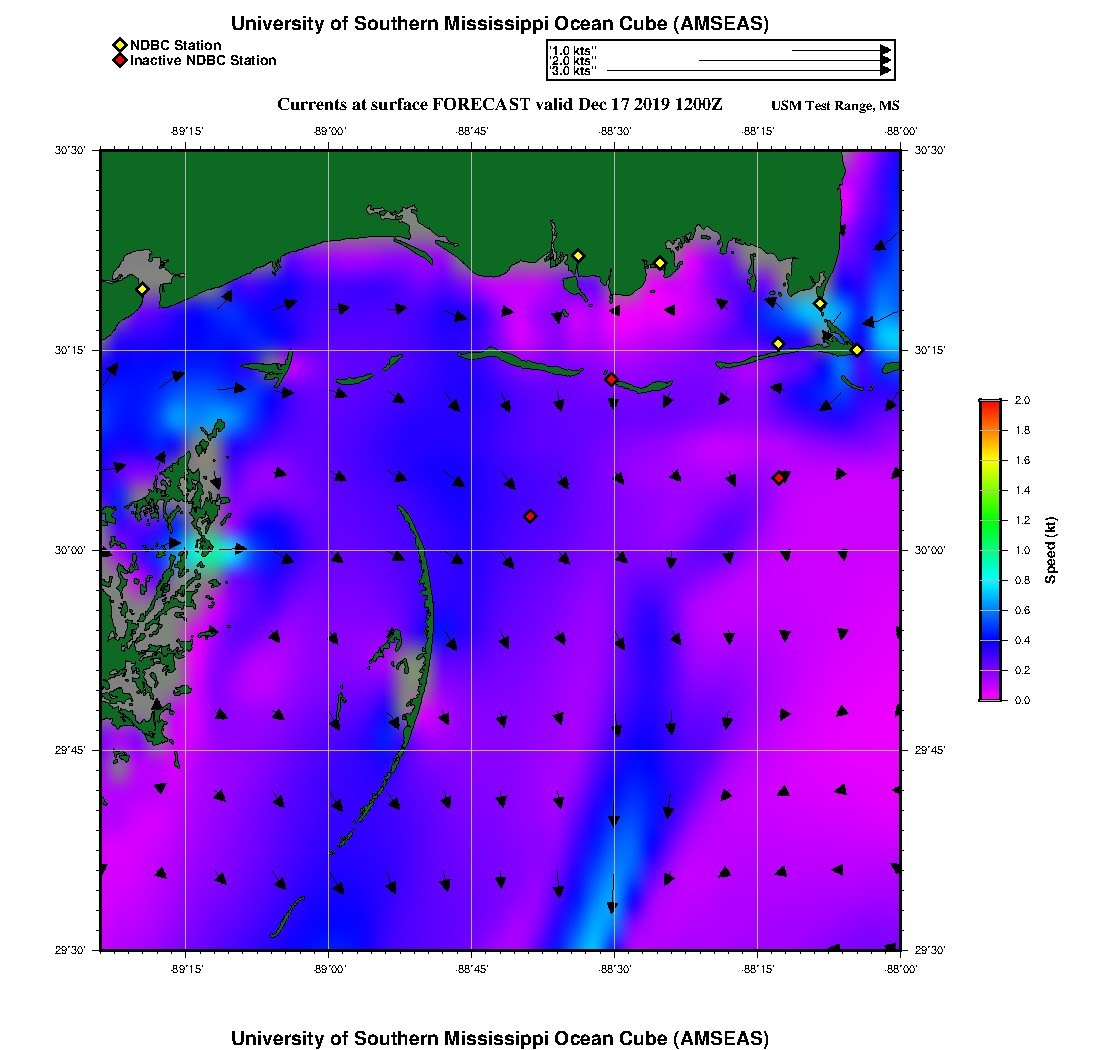Click the 'Speed (kt)' colorbar label
Screen dimensions: 1100x1050
1050,550
